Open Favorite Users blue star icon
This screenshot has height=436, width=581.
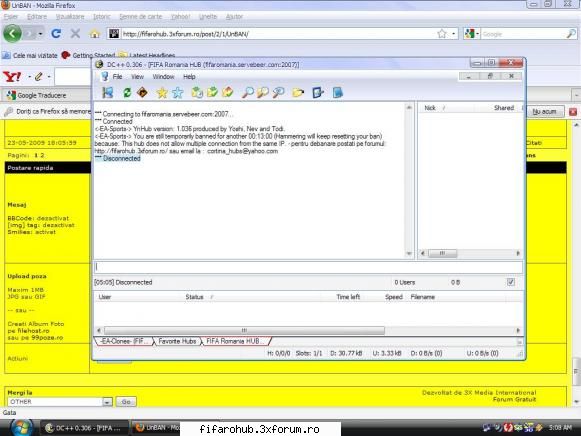pyautogui.click(x=177, y=93)
